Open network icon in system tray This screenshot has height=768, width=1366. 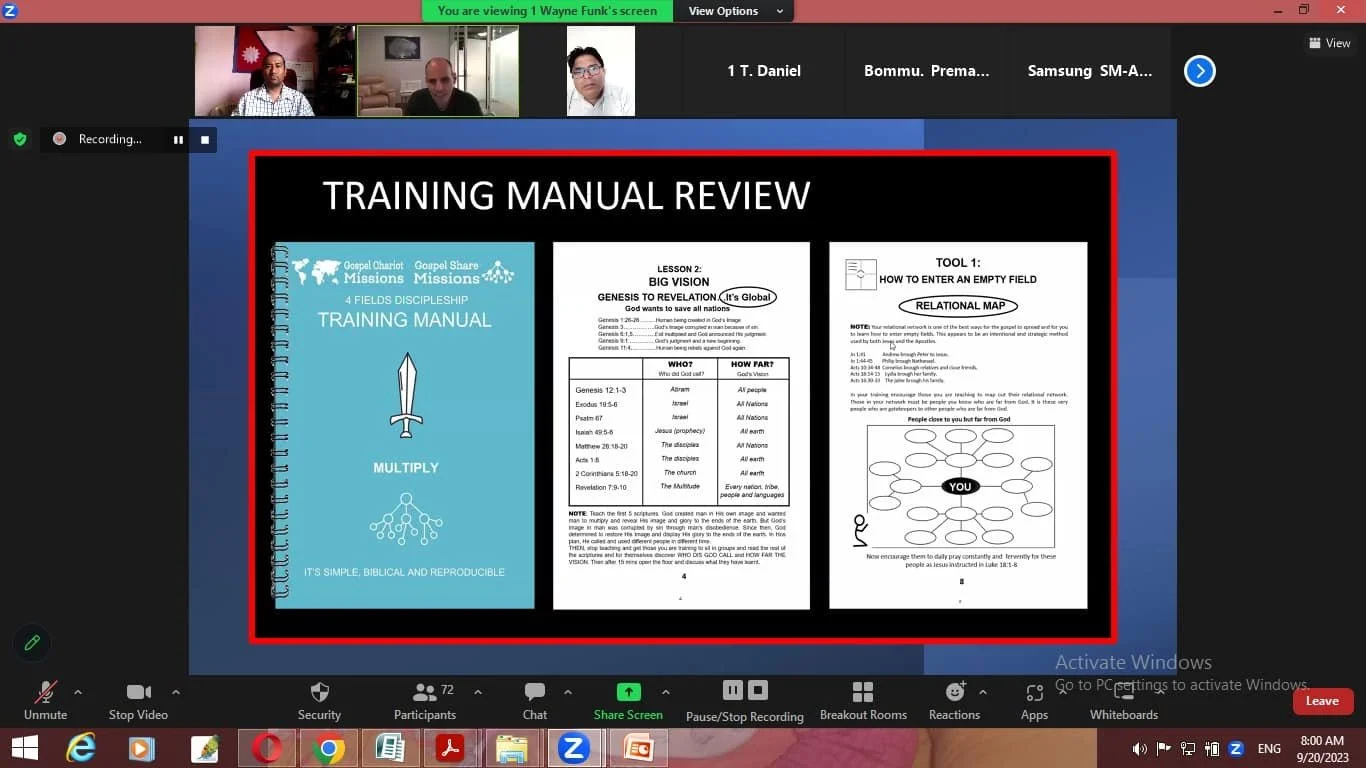pyautogui.click(x=1188, y=748)
